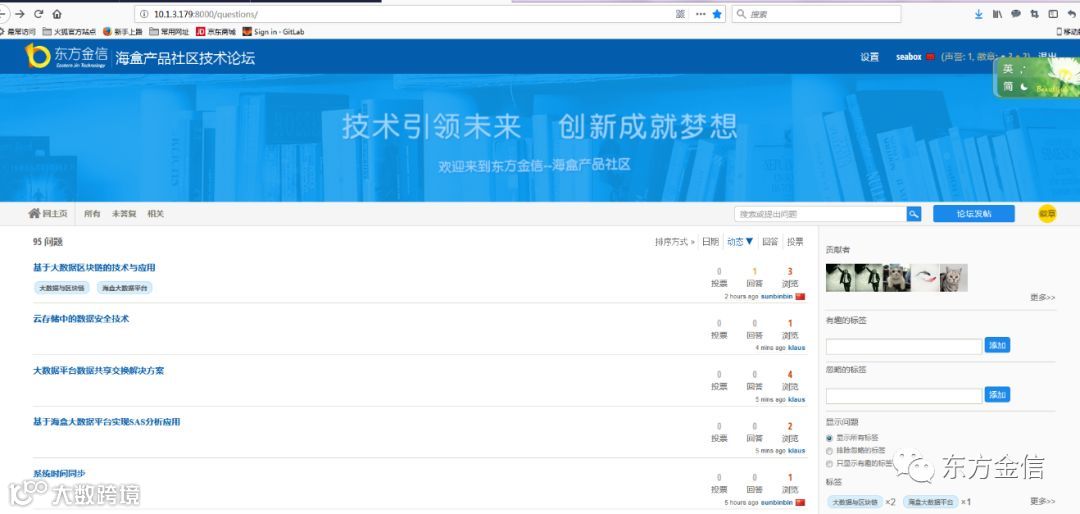1080x514 pixels.
Task: Open question 系统时间同步
Action: pyautogui.click(x=59, y=473)
